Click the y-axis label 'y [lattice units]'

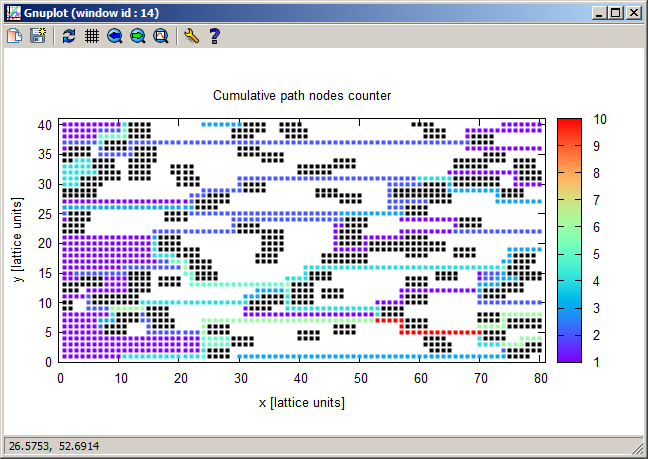pyautogui.click(x=20, y=239)
